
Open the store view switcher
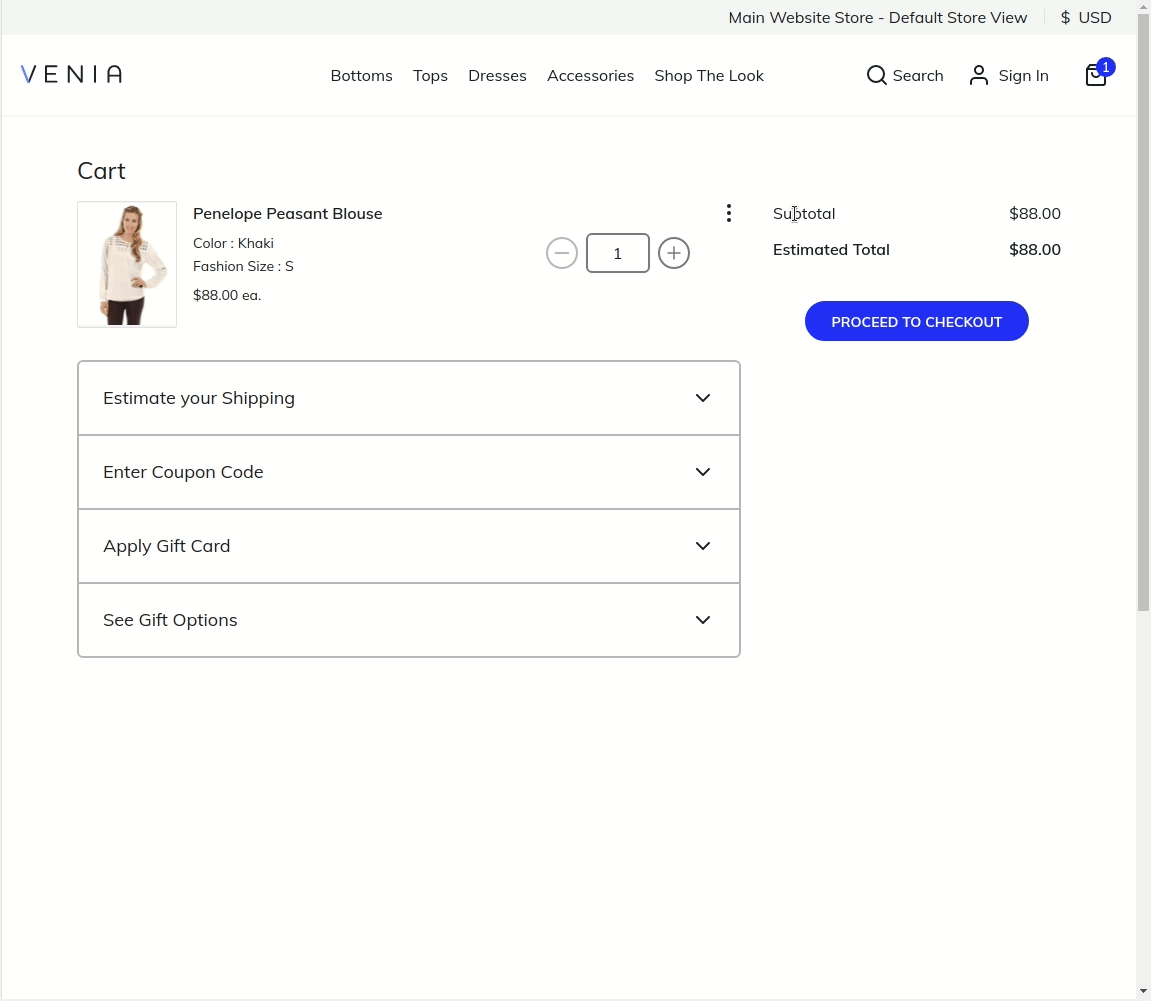point(877,18)
